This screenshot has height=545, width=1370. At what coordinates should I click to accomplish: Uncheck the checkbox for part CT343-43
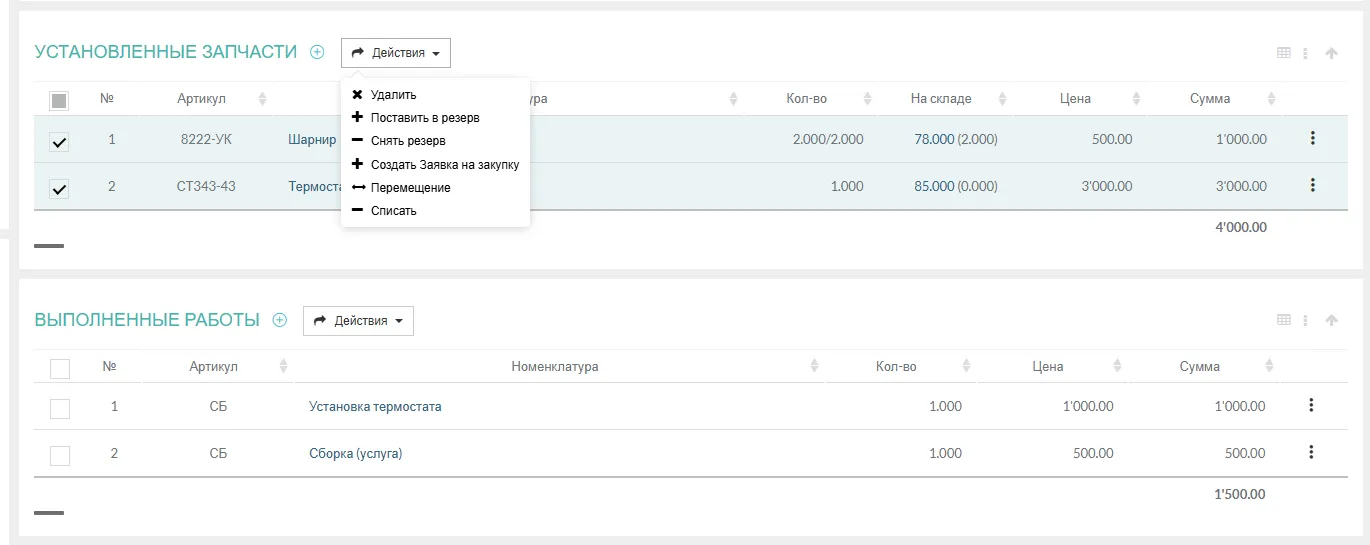pyautogui.click(x=60, y=188)
